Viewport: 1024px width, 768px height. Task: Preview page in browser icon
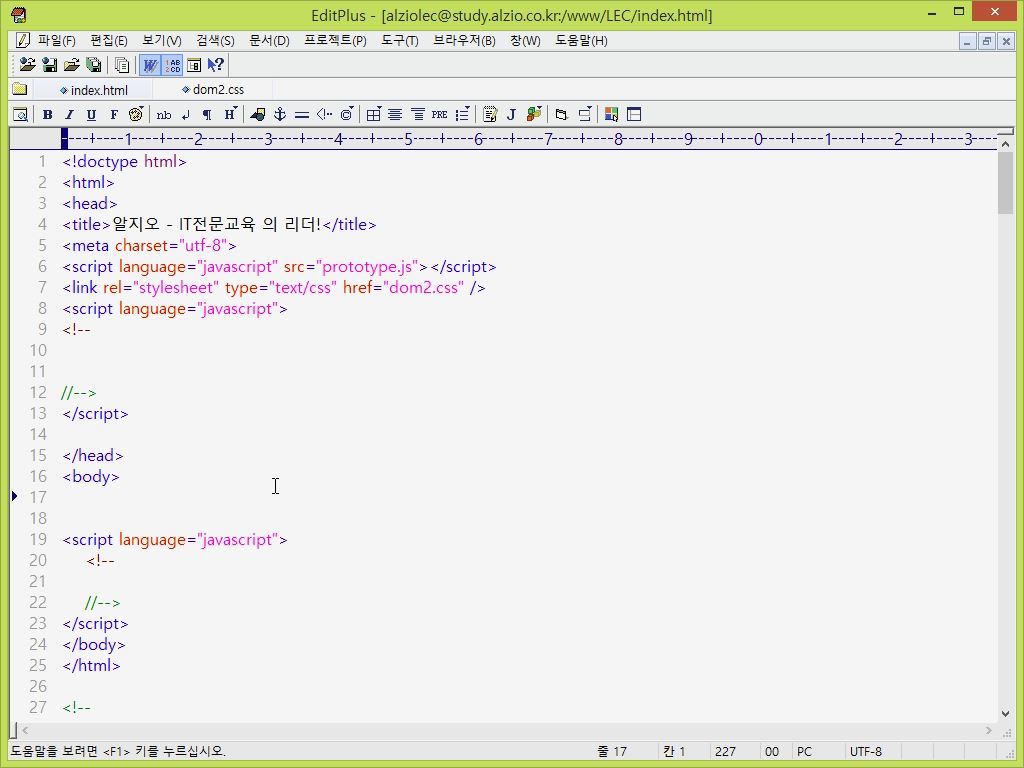(21, 115)
